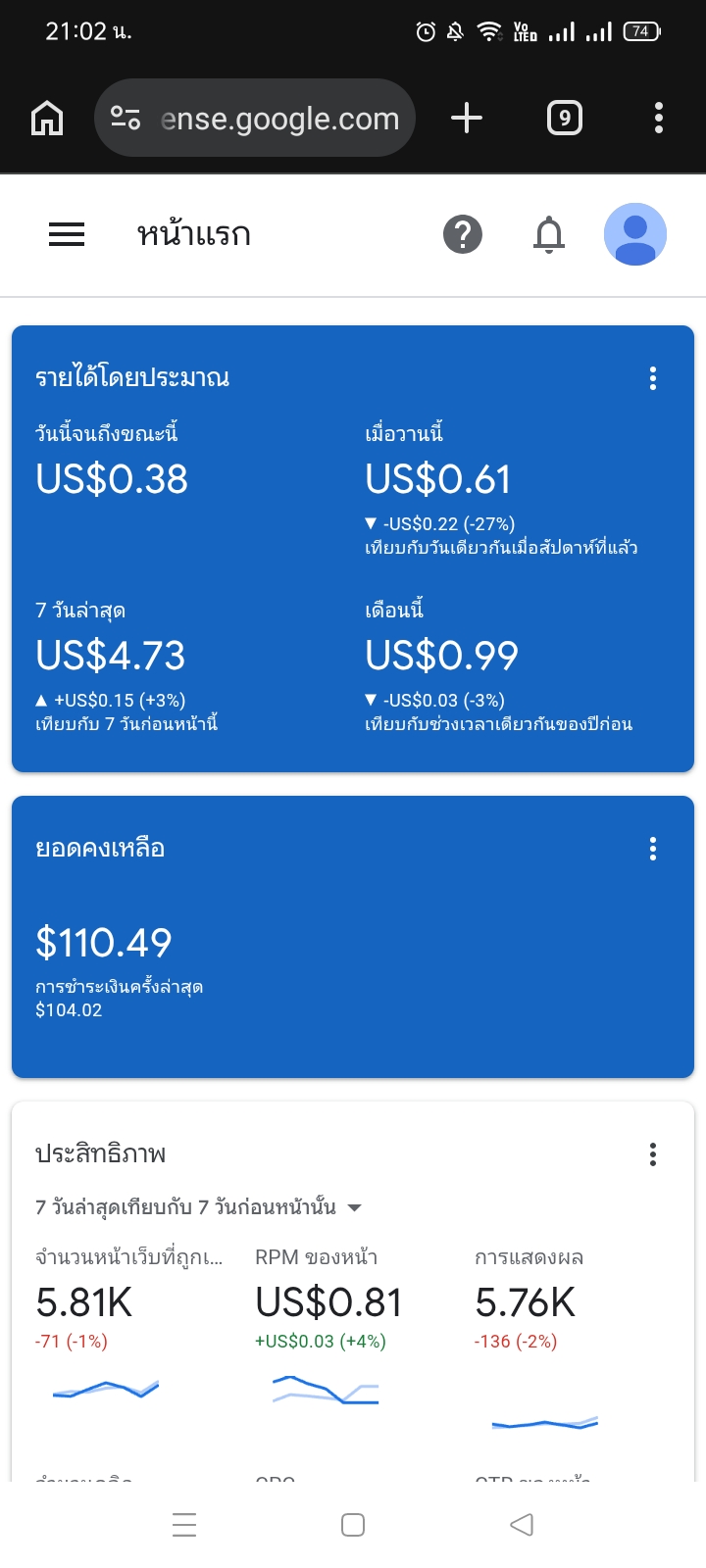Image resolution: width=706 pixels, height=1568 pixels.
Task: Tap the Android recent apps button
Action: tap(184, 1525)
